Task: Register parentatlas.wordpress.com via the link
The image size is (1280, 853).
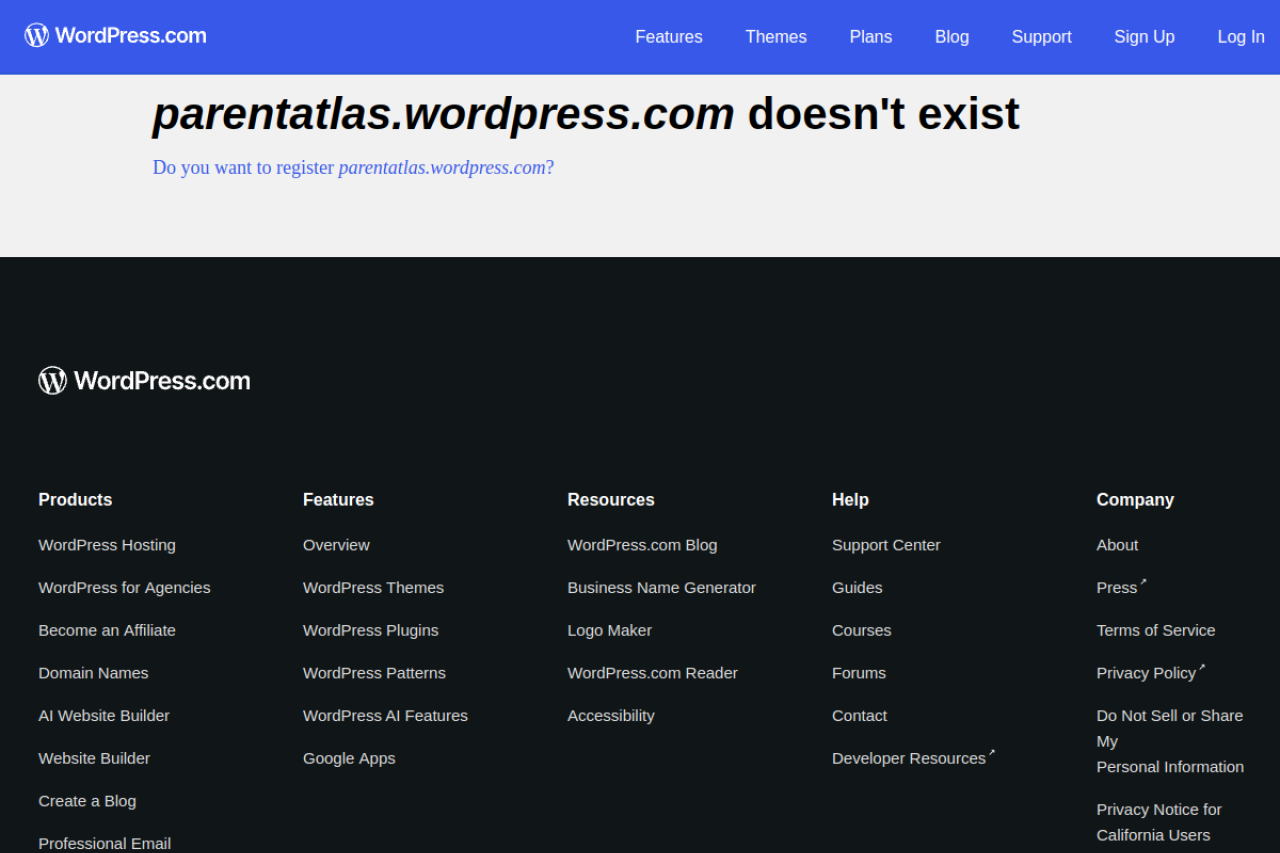Action: click(353, 167)
